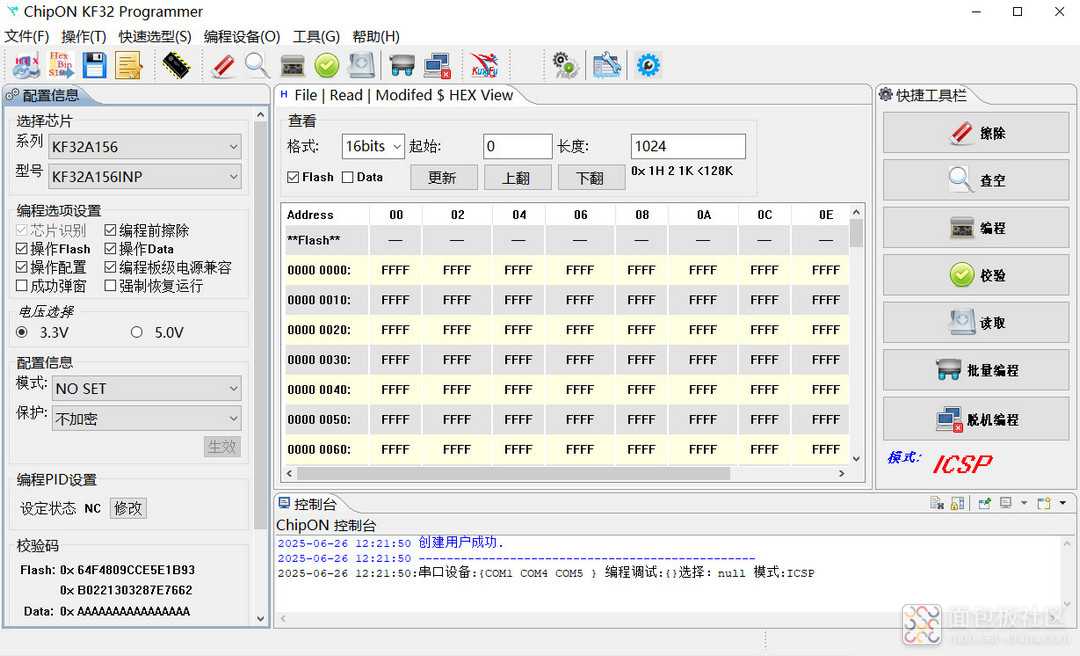Expand display selected console dropdown arrow
Screen dimensions: 1080x656
[x=1024, y=504]
